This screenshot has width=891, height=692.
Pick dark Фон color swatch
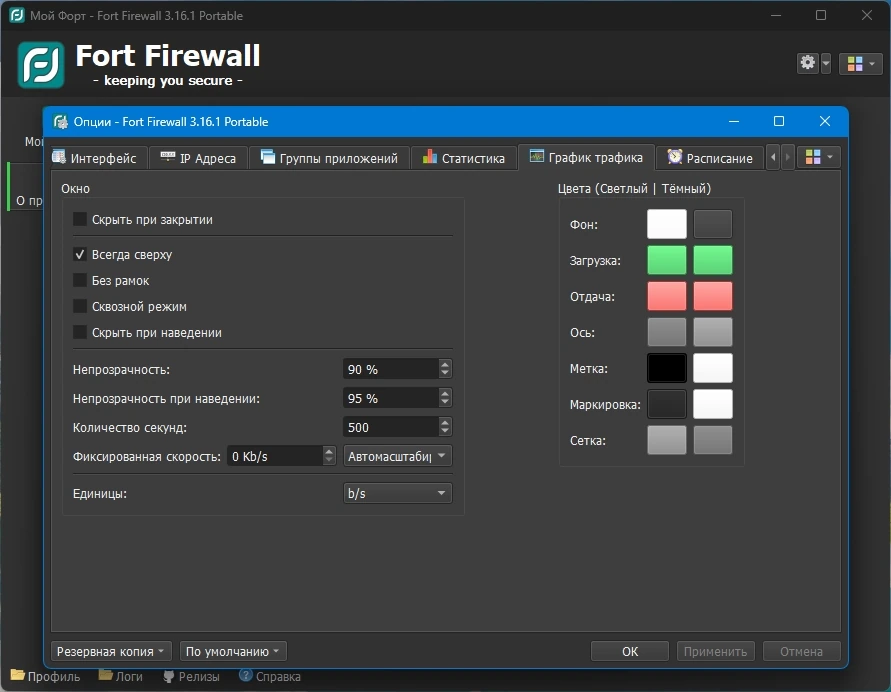[x=713, y=224]
